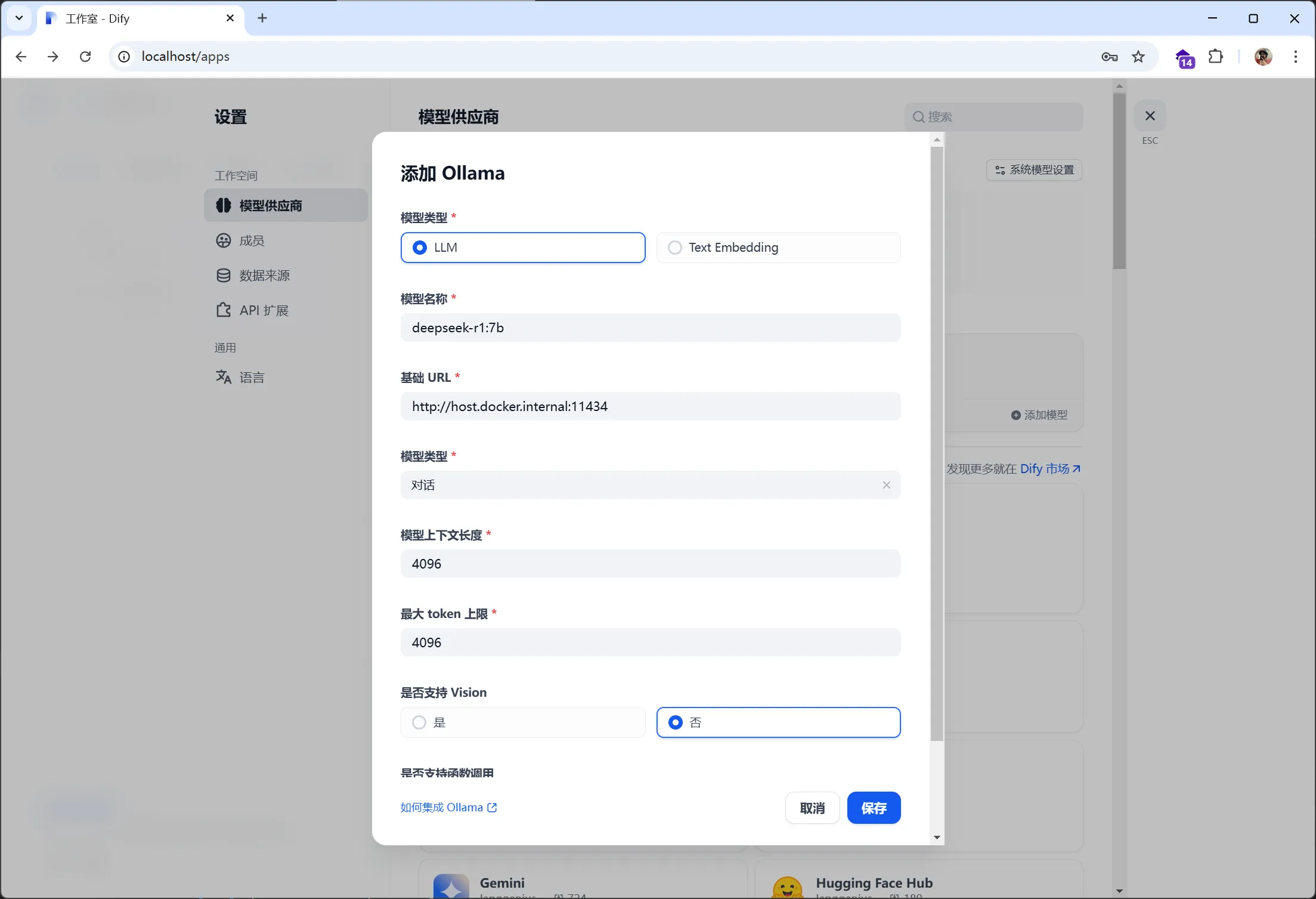Open the tab search dropdown arrow

(x=19, y=18)
